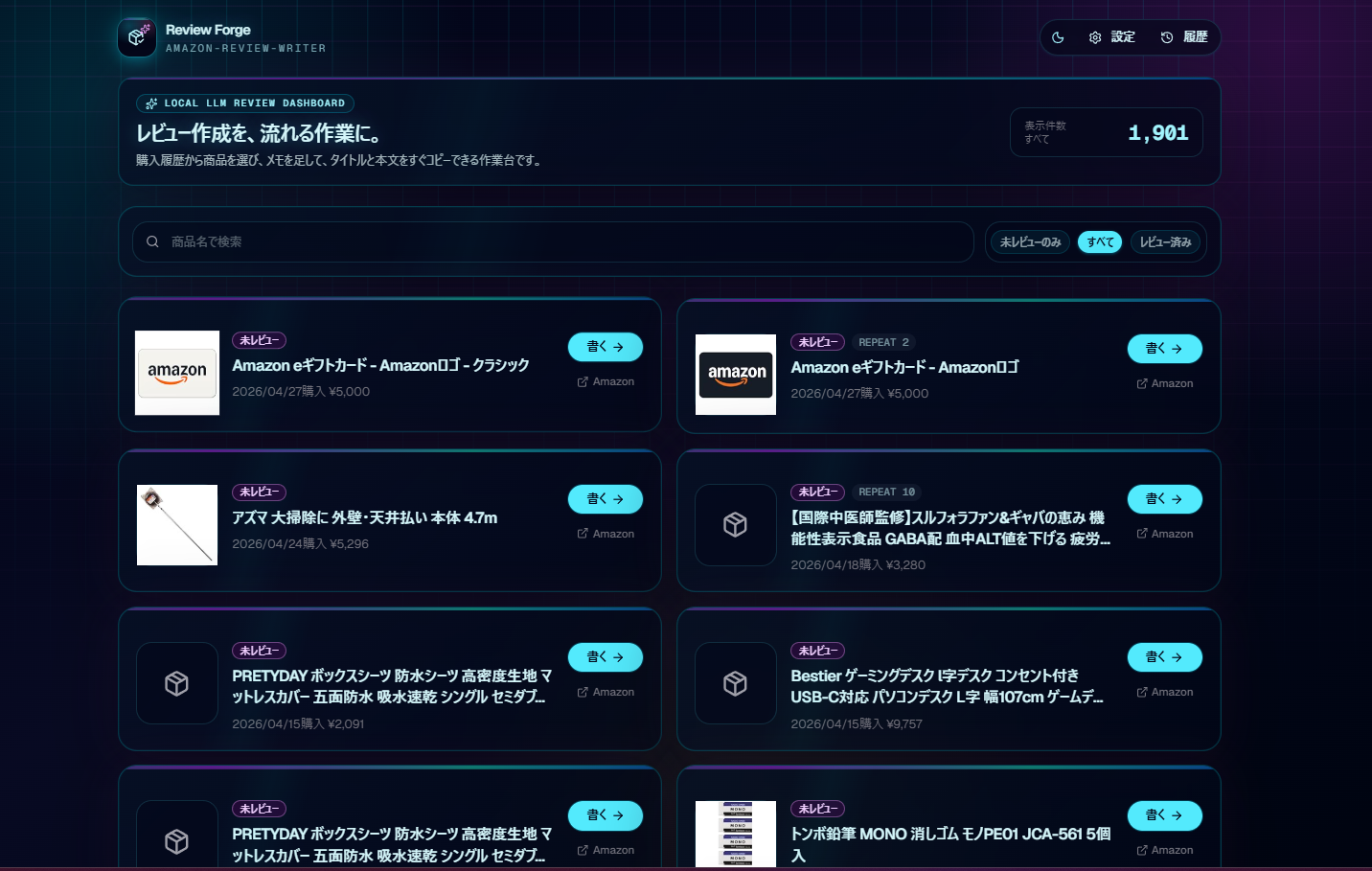Open Amazon link for REPEAT 2 gift card

pyautogui.click(x=1164, y=383)
